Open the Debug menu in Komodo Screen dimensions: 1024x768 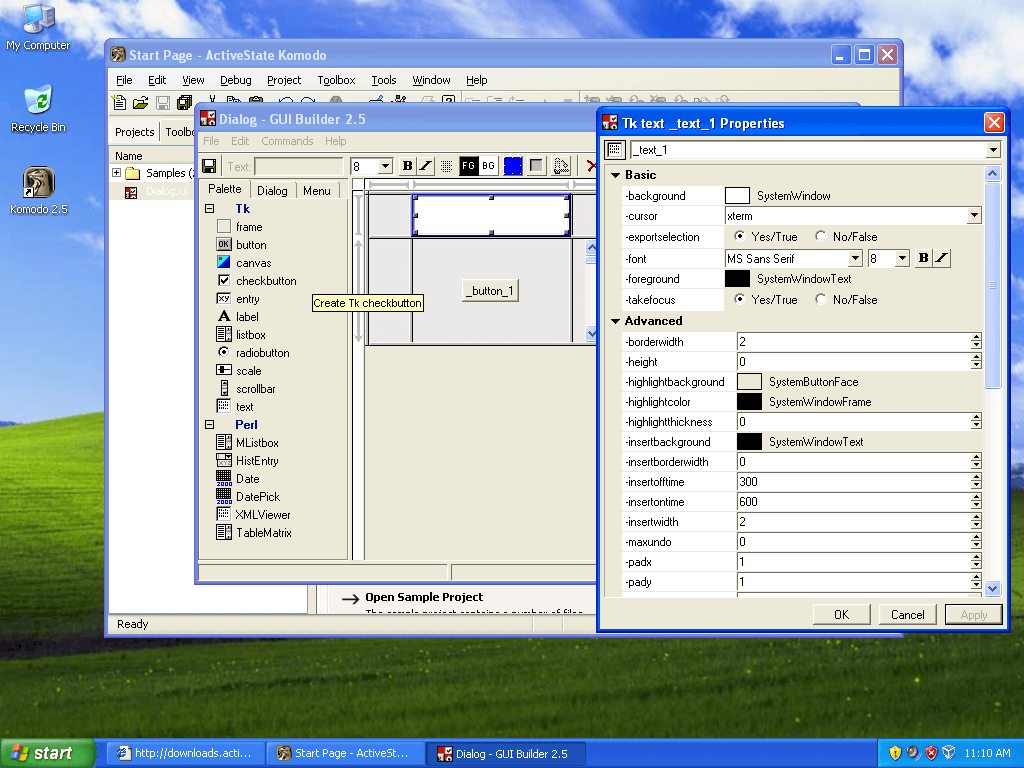pyautogui.click(x=236, y=80)
